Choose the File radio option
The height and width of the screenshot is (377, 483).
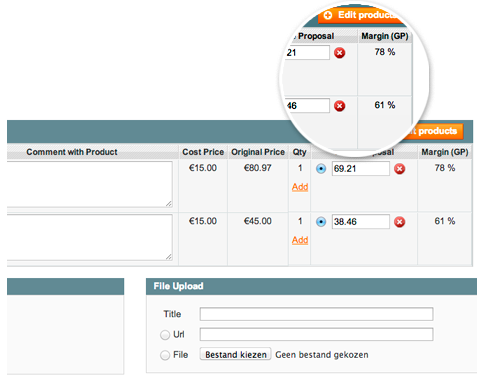[165, 355]
